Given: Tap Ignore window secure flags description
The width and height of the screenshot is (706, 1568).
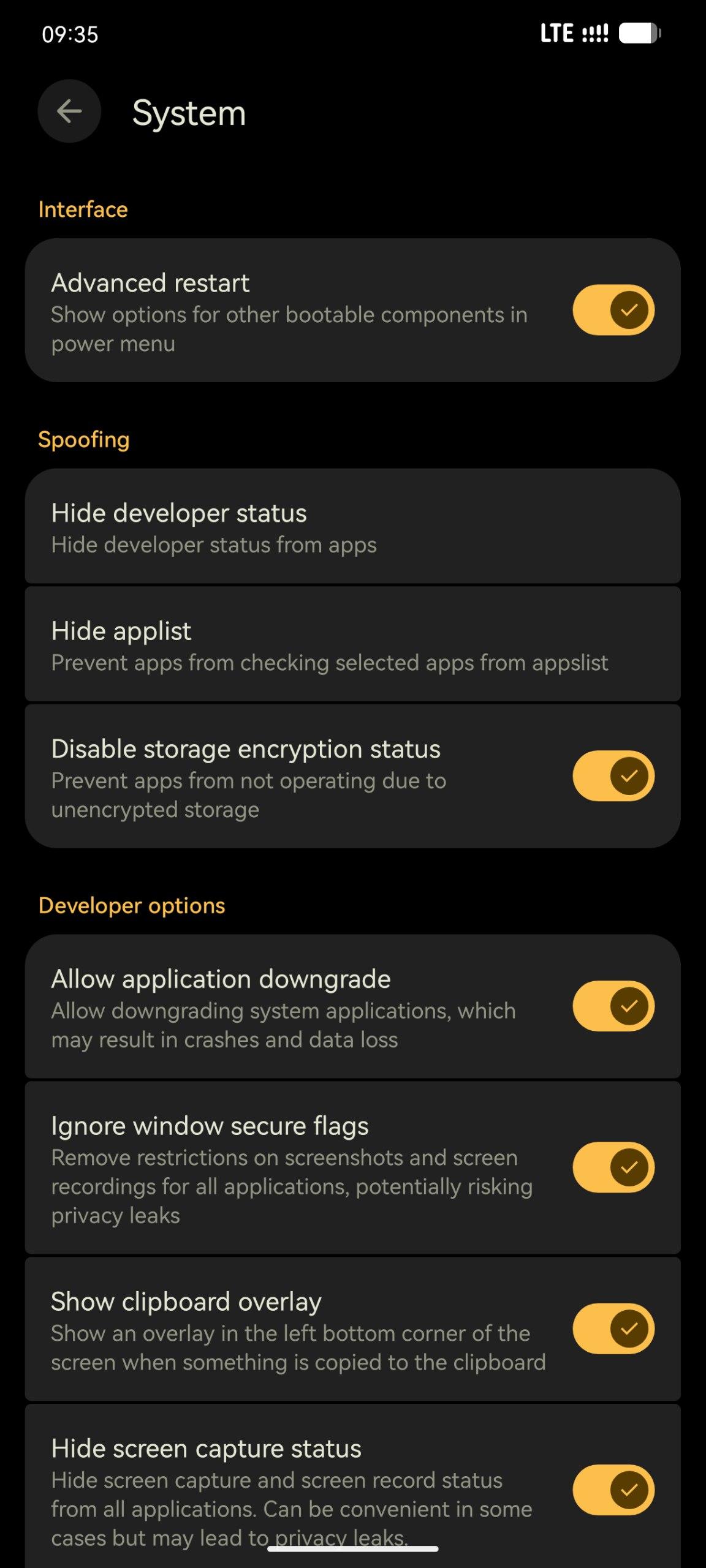Looking at the screenshot, I should (x=292, y=1186).
